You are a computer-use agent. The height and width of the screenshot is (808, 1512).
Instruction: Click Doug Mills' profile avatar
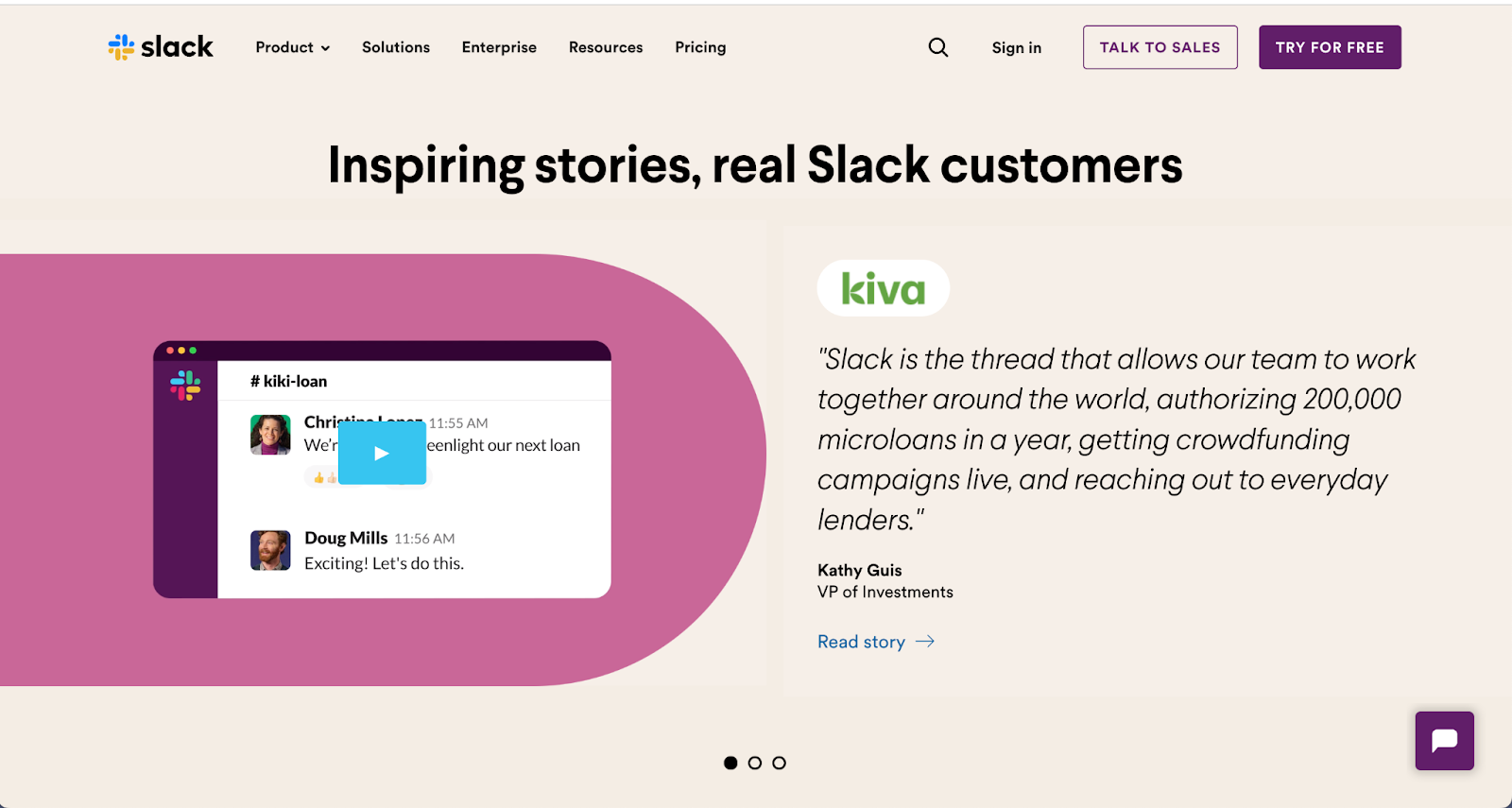270,550
